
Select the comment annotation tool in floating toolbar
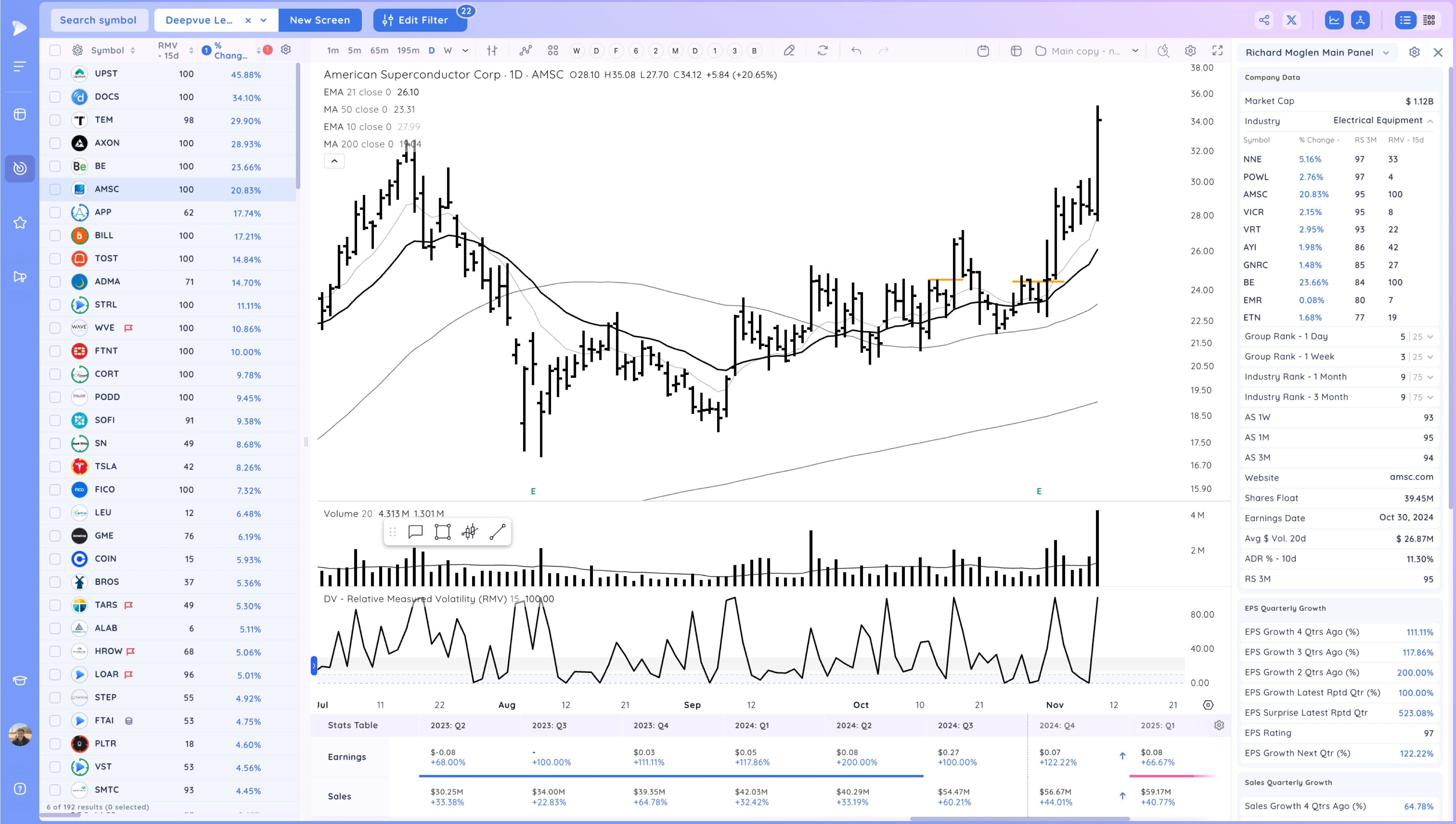(415, 532)
